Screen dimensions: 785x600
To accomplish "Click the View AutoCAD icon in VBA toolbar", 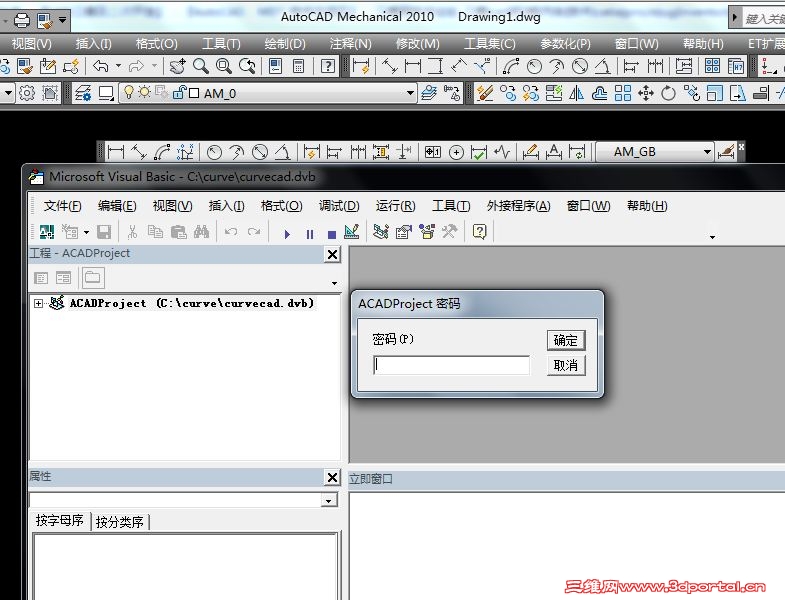I will [47, 232].
